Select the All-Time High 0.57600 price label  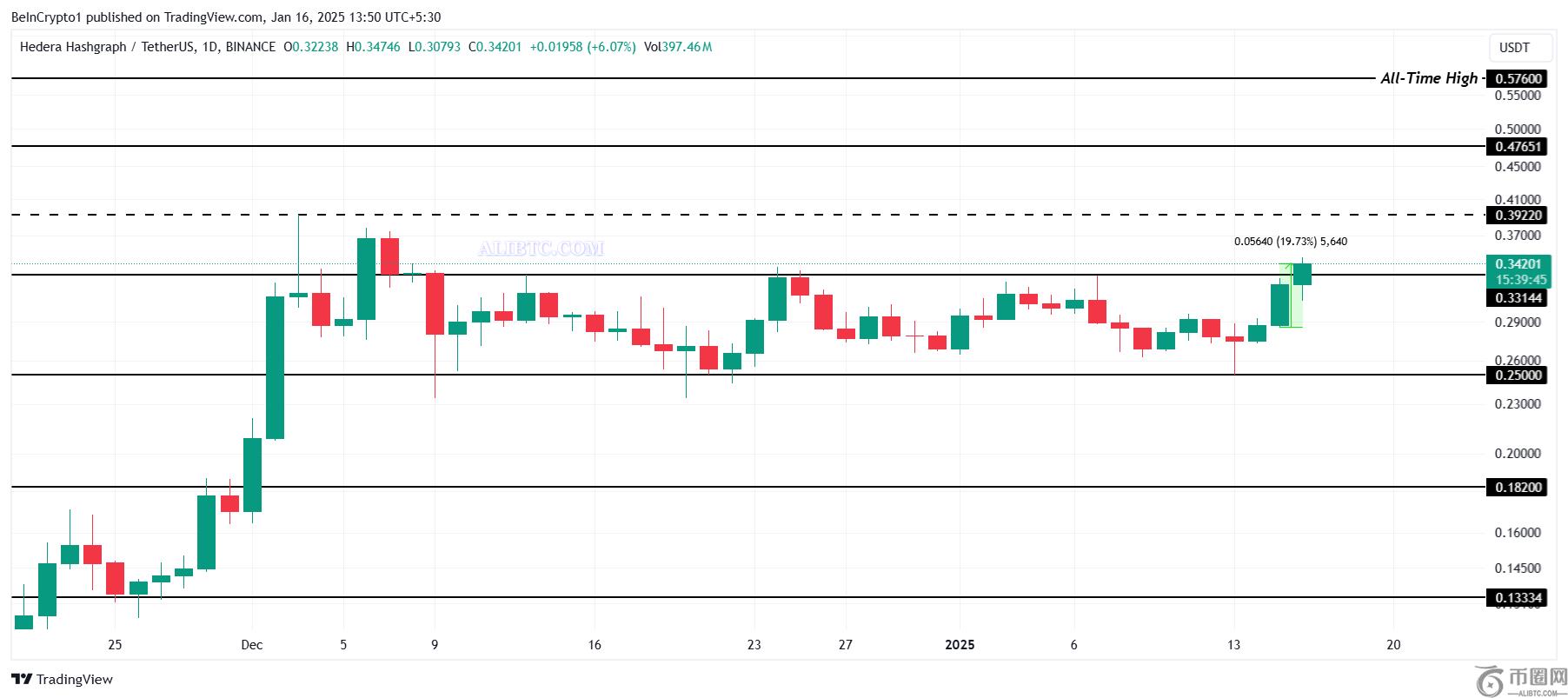click(x=1518, y=79)
